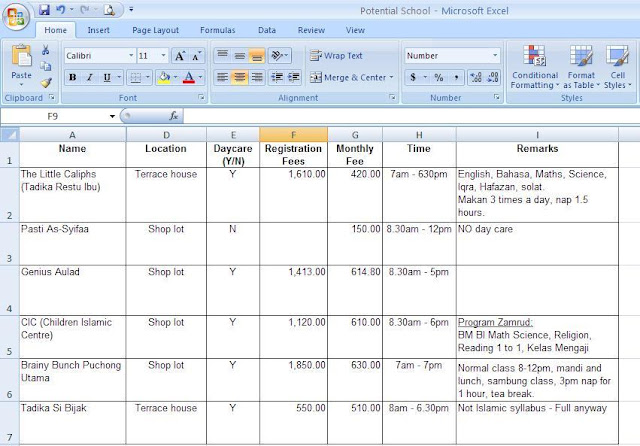This screenshot has height=446, width=640.
Task: Activate the Format Painter brush
Action: [46, 82]
